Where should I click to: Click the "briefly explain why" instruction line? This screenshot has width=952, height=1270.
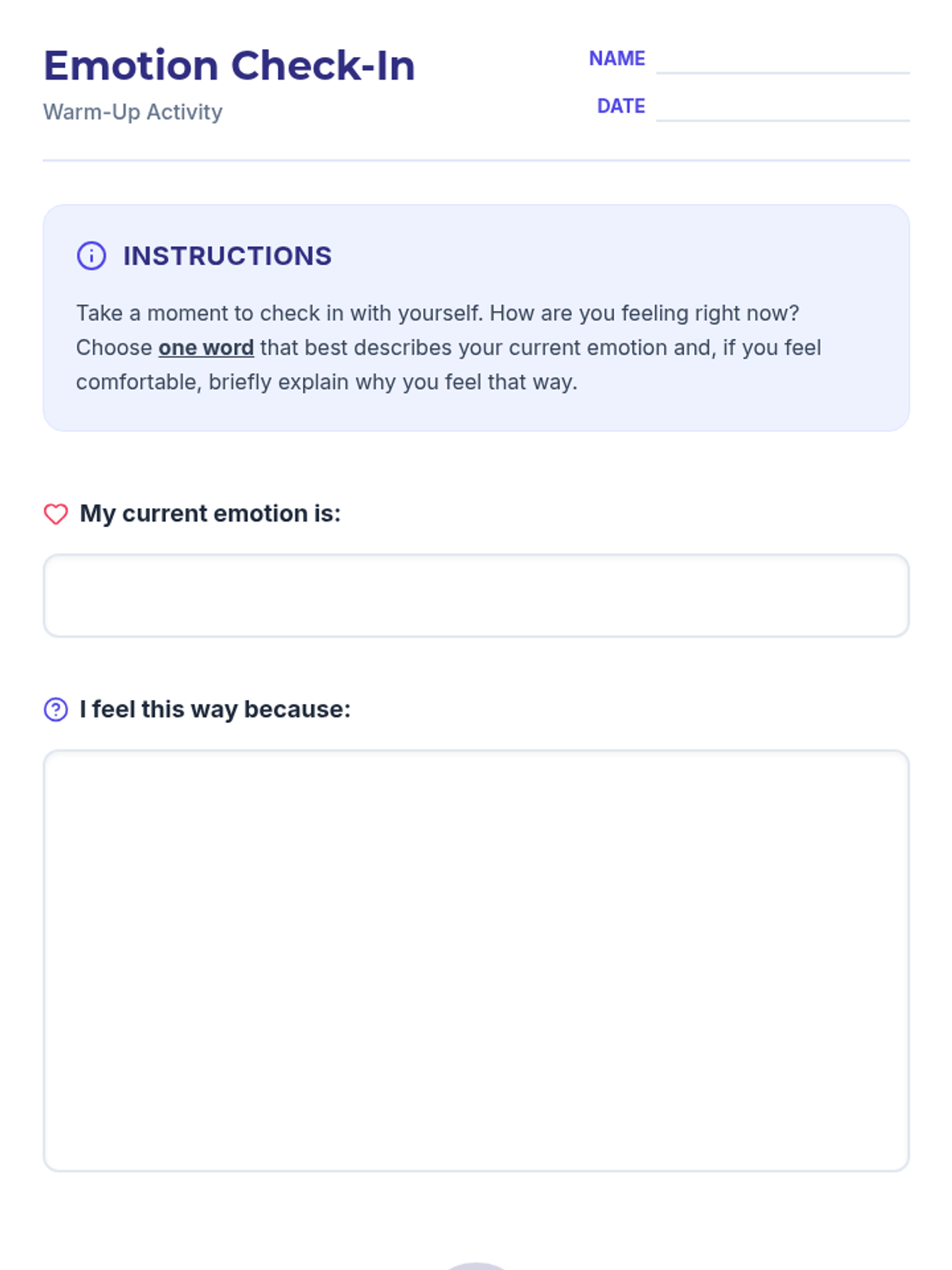(x=327, y=382)
